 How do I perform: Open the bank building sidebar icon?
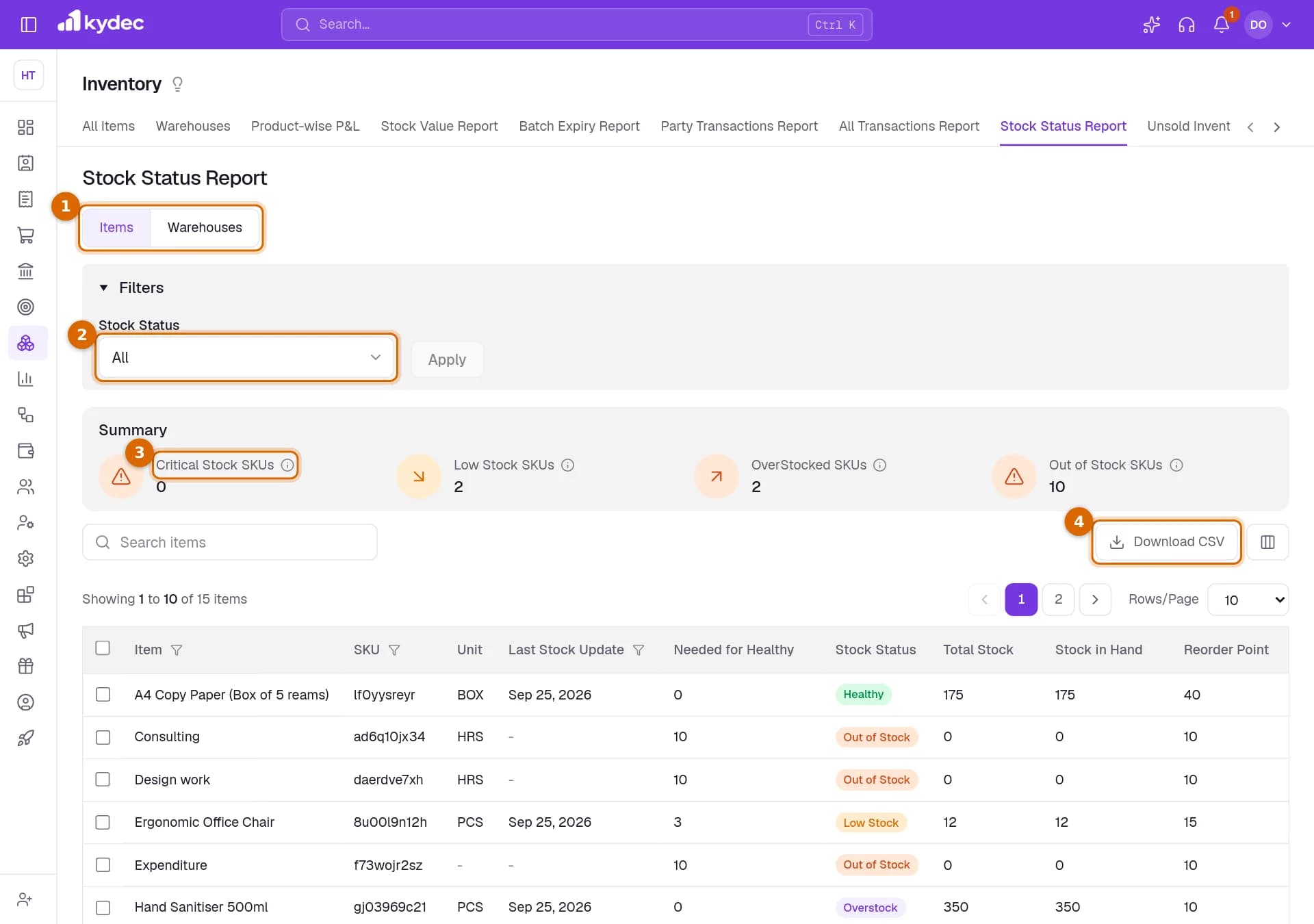(x=25, y=271)
